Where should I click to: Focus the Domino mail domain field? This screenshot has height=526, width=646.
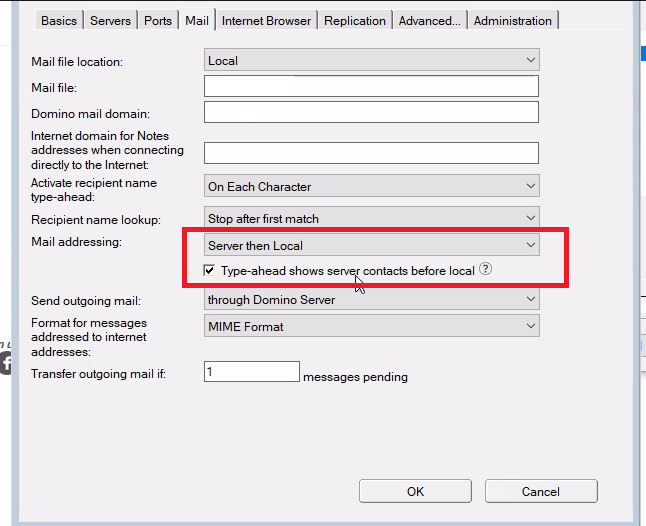pos(371,113)
